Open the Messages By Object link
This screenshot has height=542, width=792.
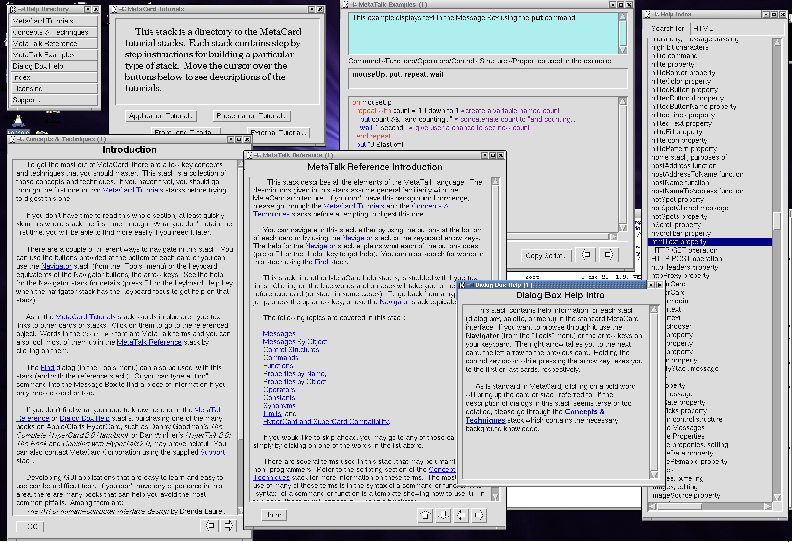pyautogui.click(x=295, y=341)
